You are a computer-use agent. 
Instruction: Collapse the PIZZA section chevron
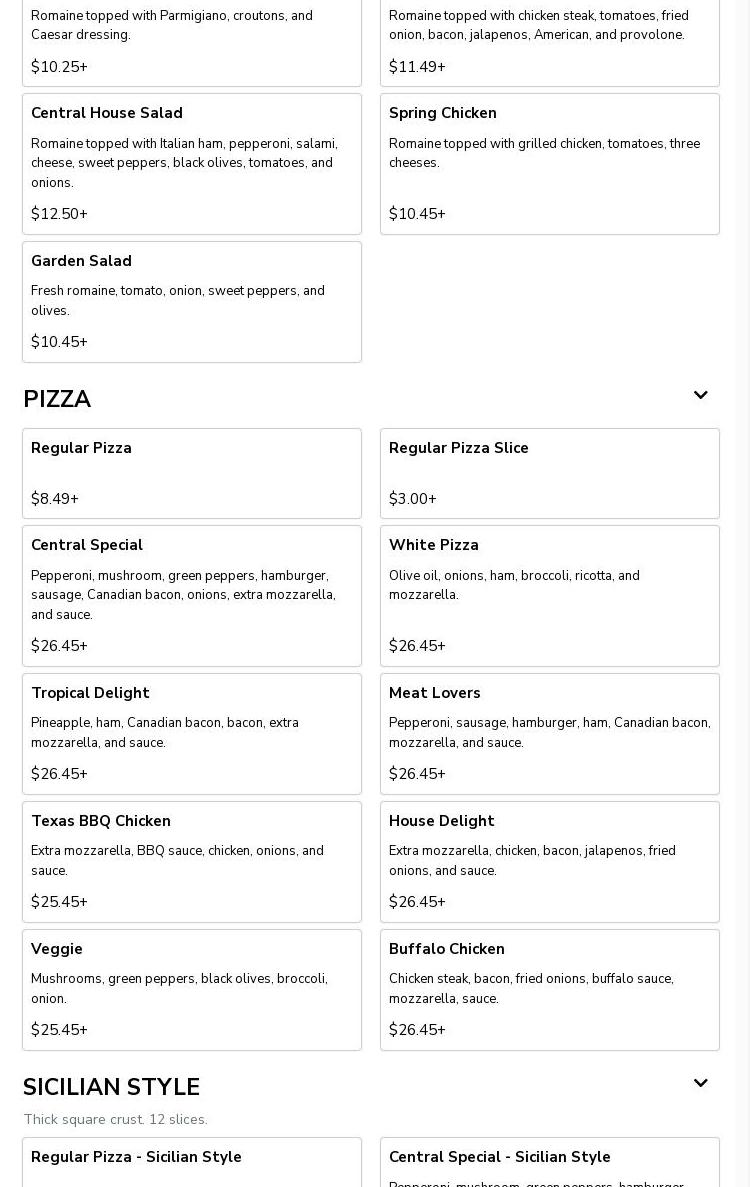coord(700,396)
